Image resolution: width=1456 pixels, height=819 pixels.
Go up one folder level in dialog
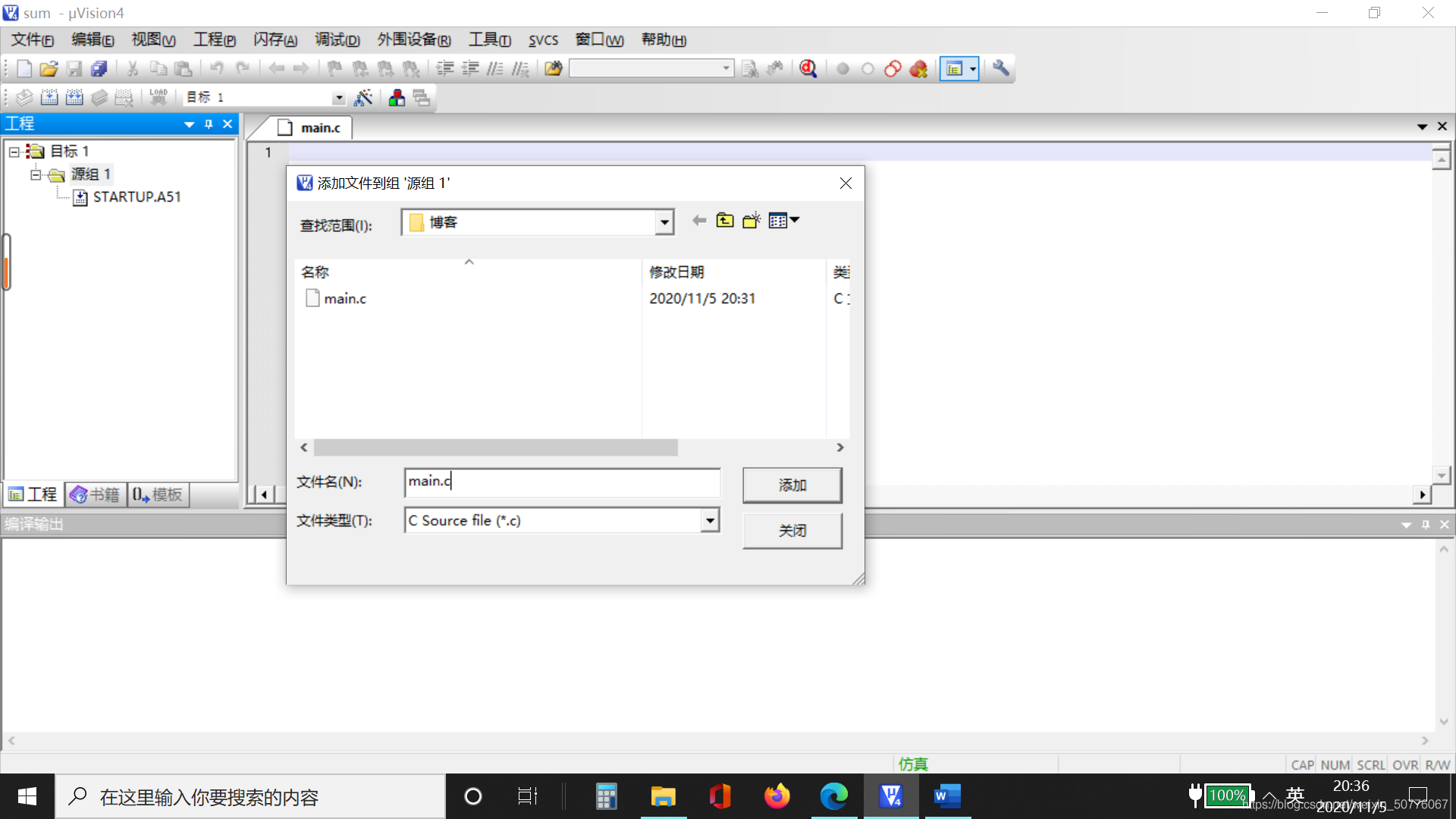pyautogui.click(x=725, y=221)
